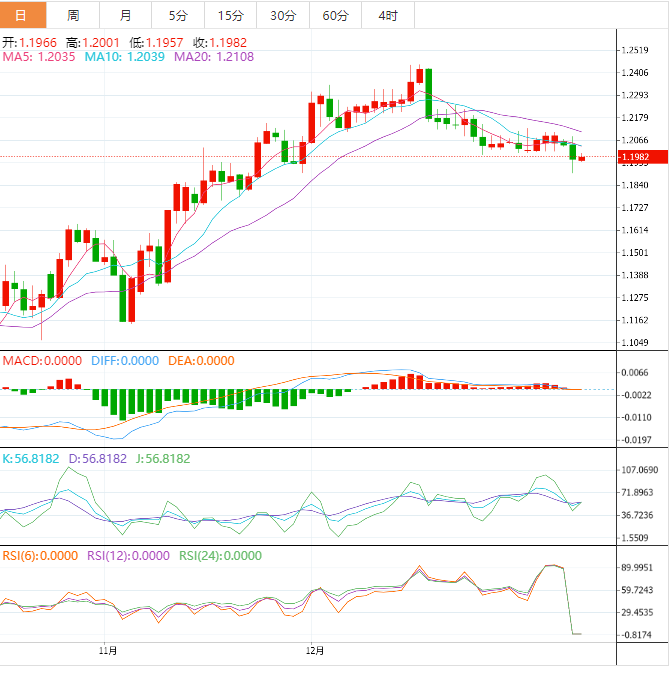This screenshot has width=669, height=673.
Task: Select the RSI(12) indicator label
Action: 128,556
